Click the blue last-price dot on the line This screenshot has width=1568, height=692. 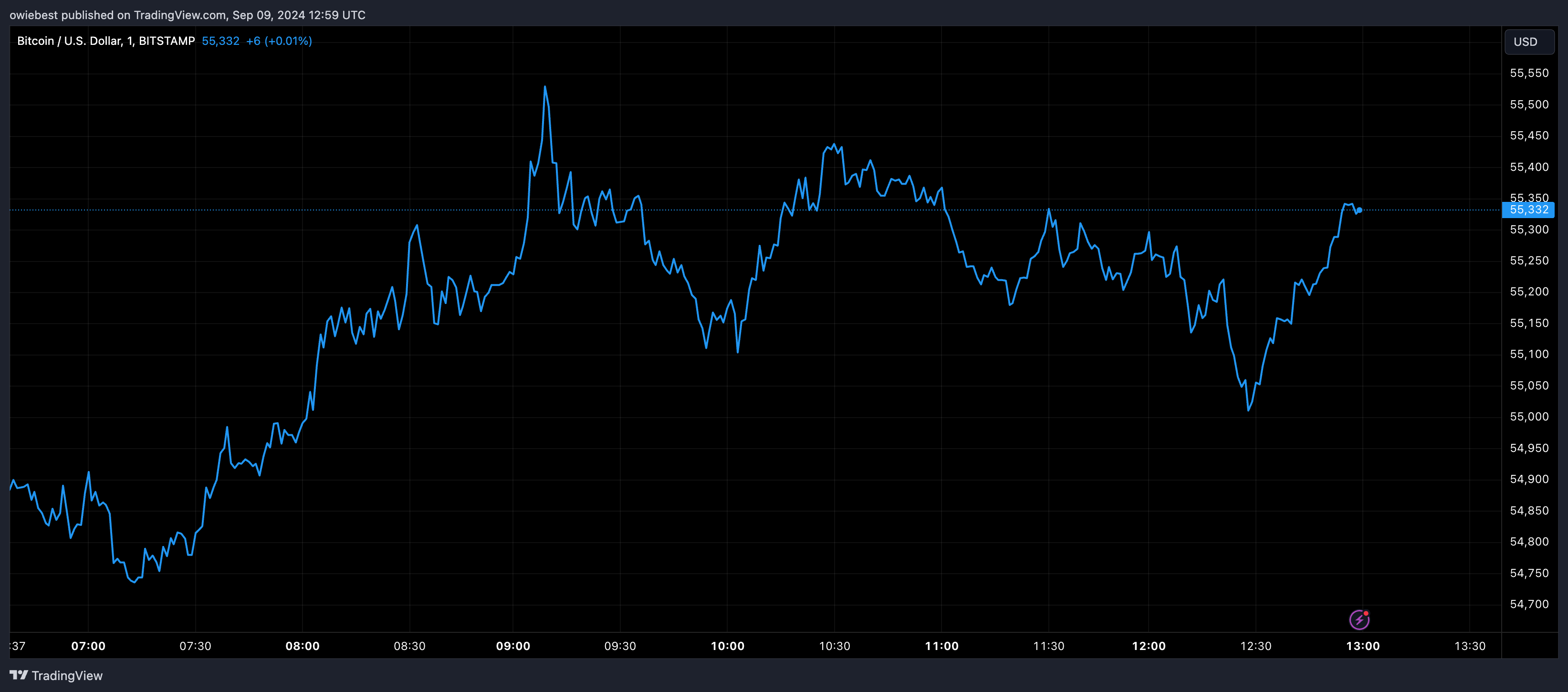tap(1359, 210)
